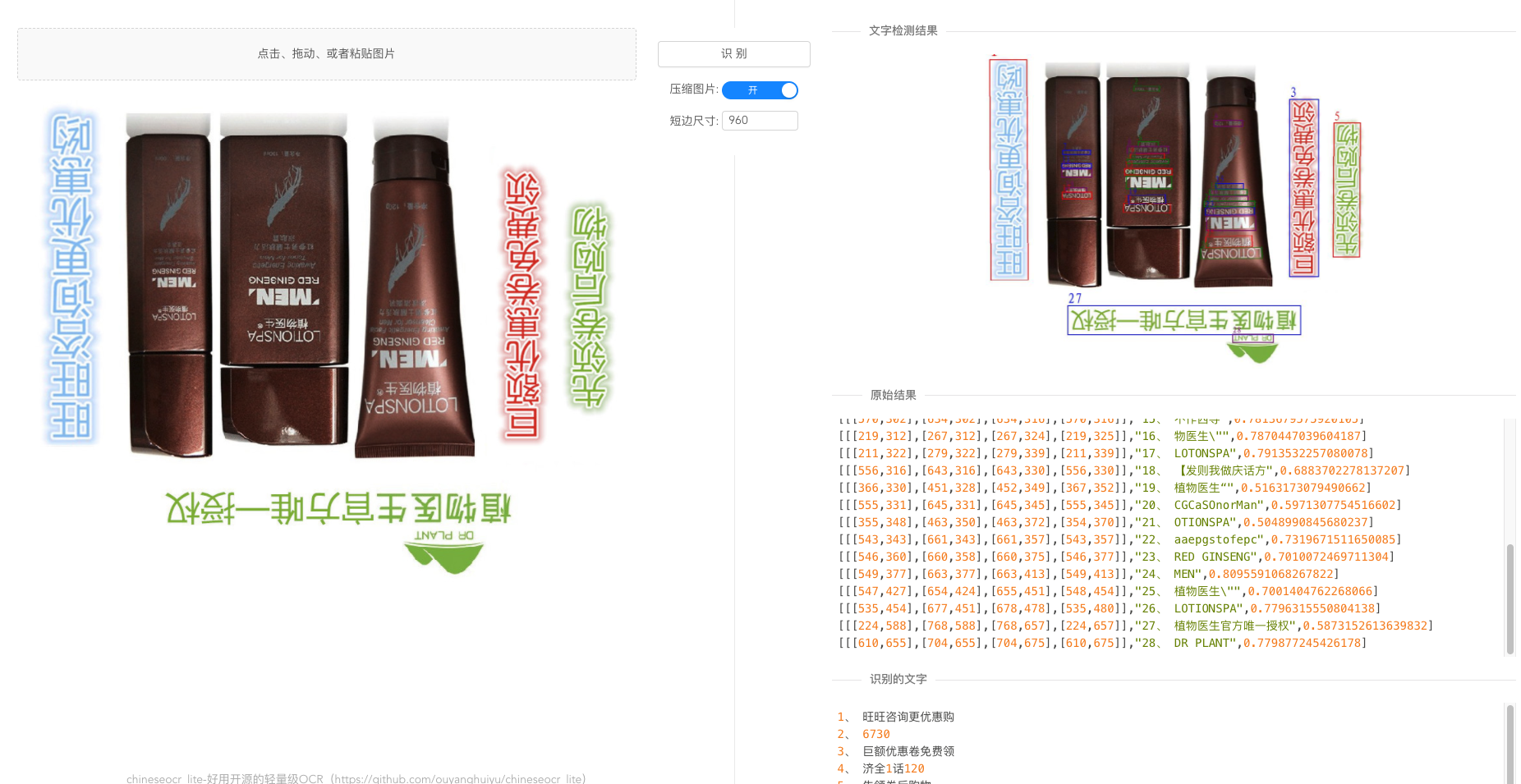Toggle the 压缩图片 compress switch off

[760, 90]
